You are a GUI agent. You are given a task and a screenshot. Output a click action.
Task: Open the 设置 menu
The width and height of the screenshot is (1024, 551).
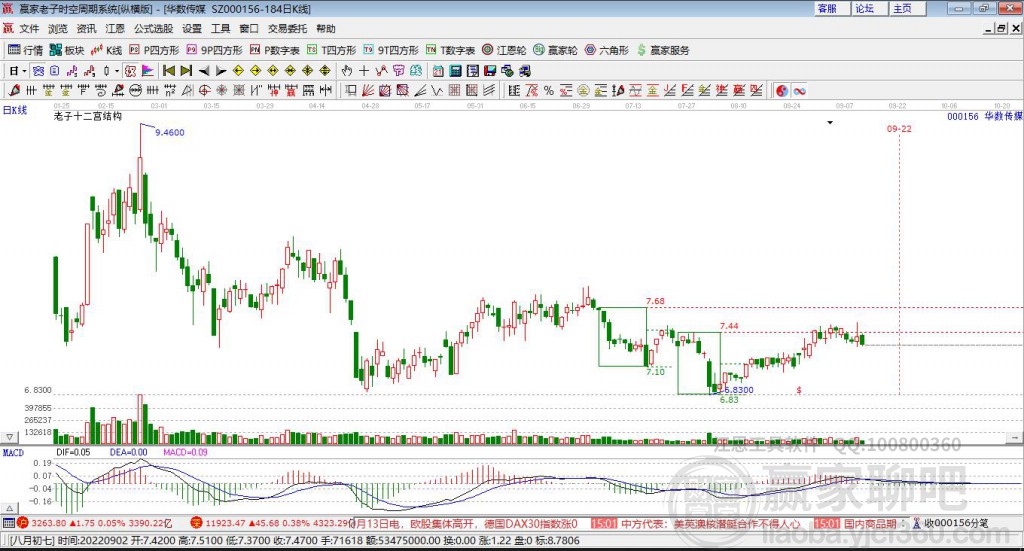tap(192, 29)
